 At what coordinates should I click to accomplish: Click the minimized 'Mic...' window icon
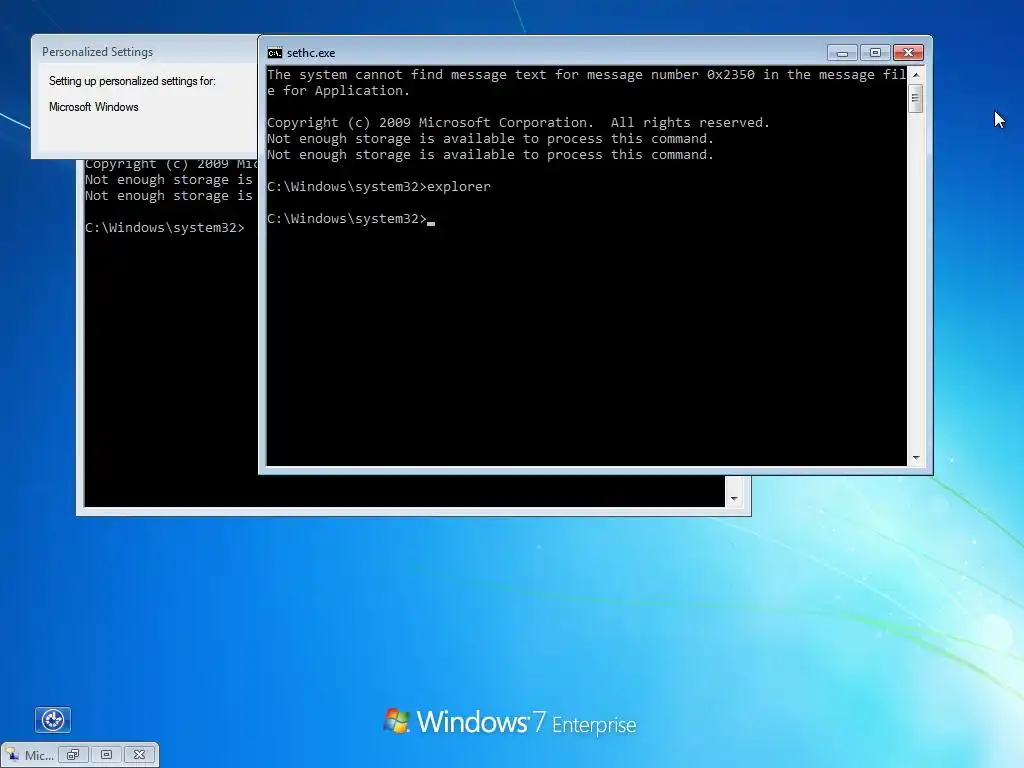(x=12, y=755)
